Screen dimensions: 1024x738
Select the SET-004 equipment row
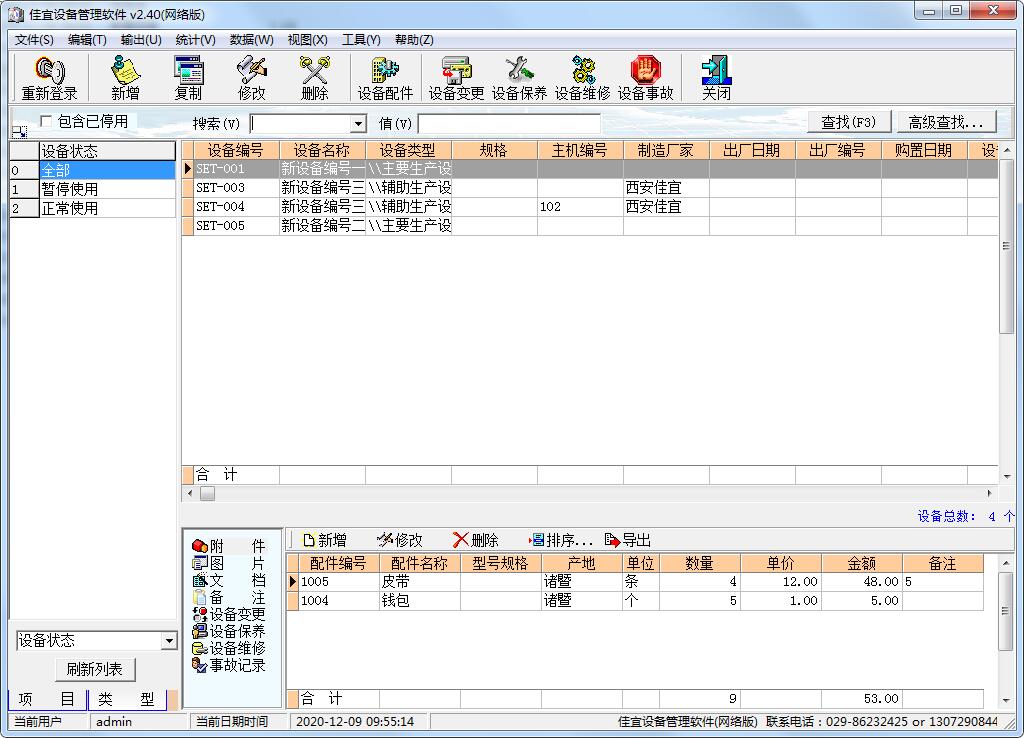click(590, 206)
